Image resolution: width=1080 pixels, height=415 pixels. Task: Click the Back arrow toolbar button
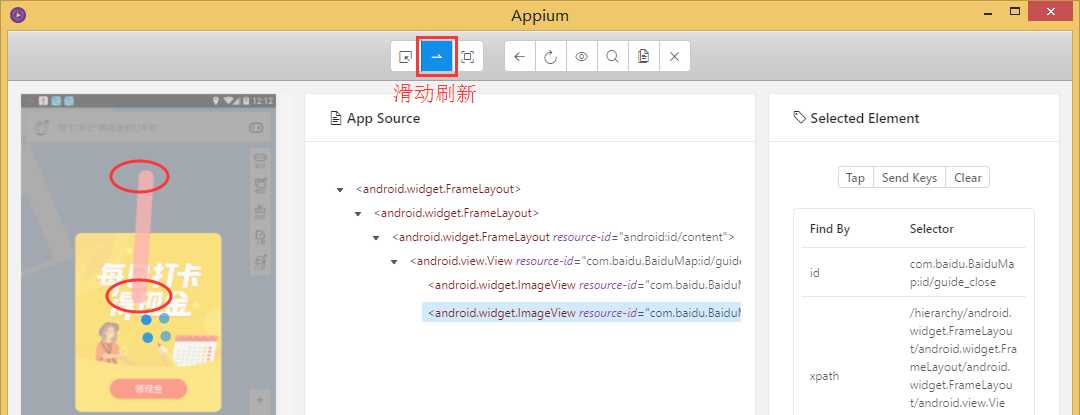click(520, 56)
